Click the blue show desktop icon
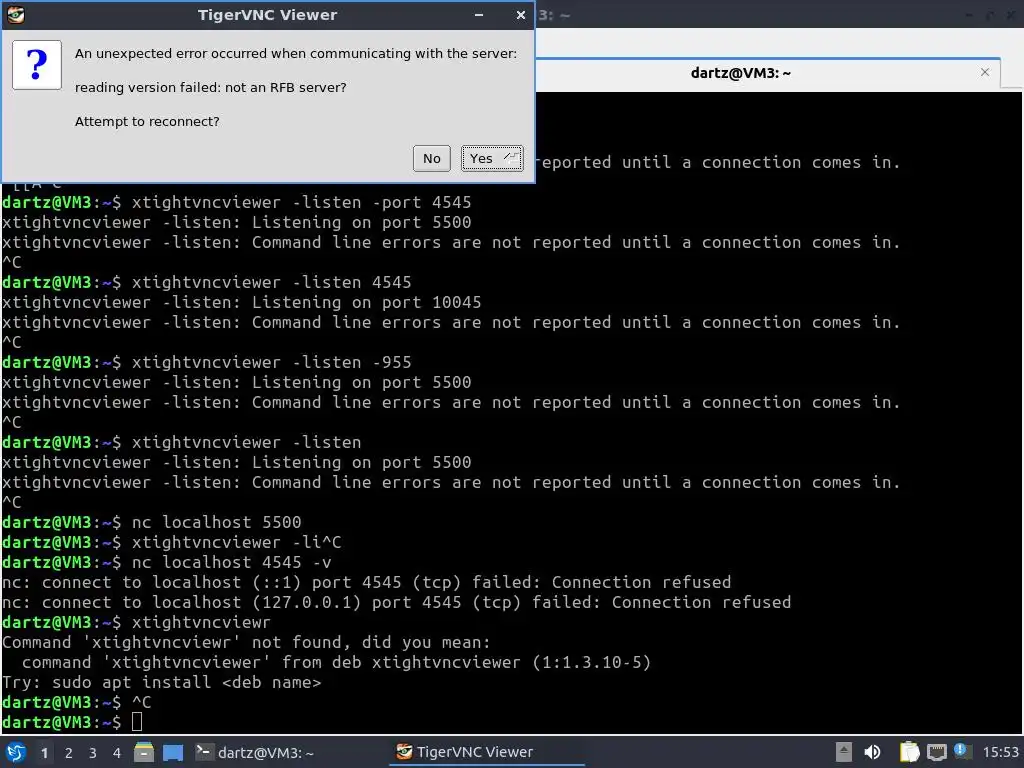 tap(173, 752)
